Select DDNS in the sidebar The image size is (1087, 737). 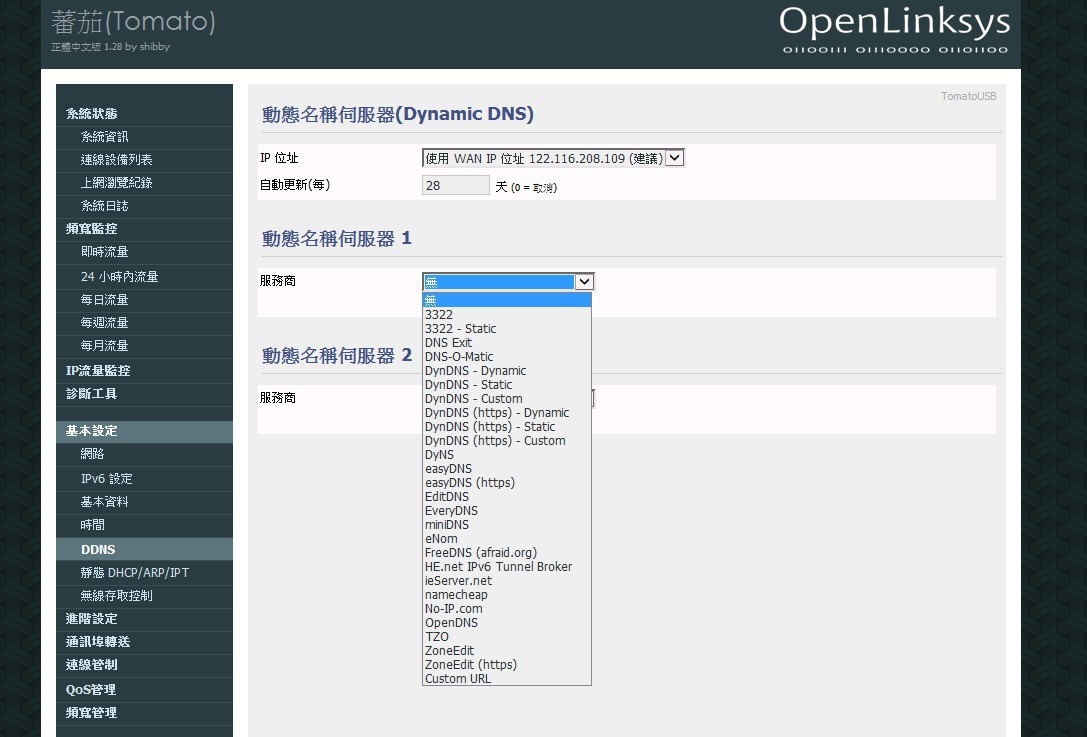144,550
